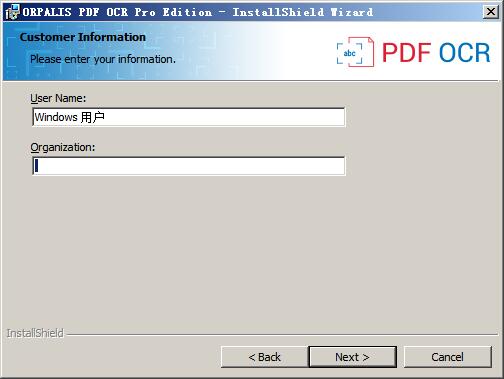Screen dimensions: 504x379
Task: Click the Next > button
Action: [x=352, y=357]
